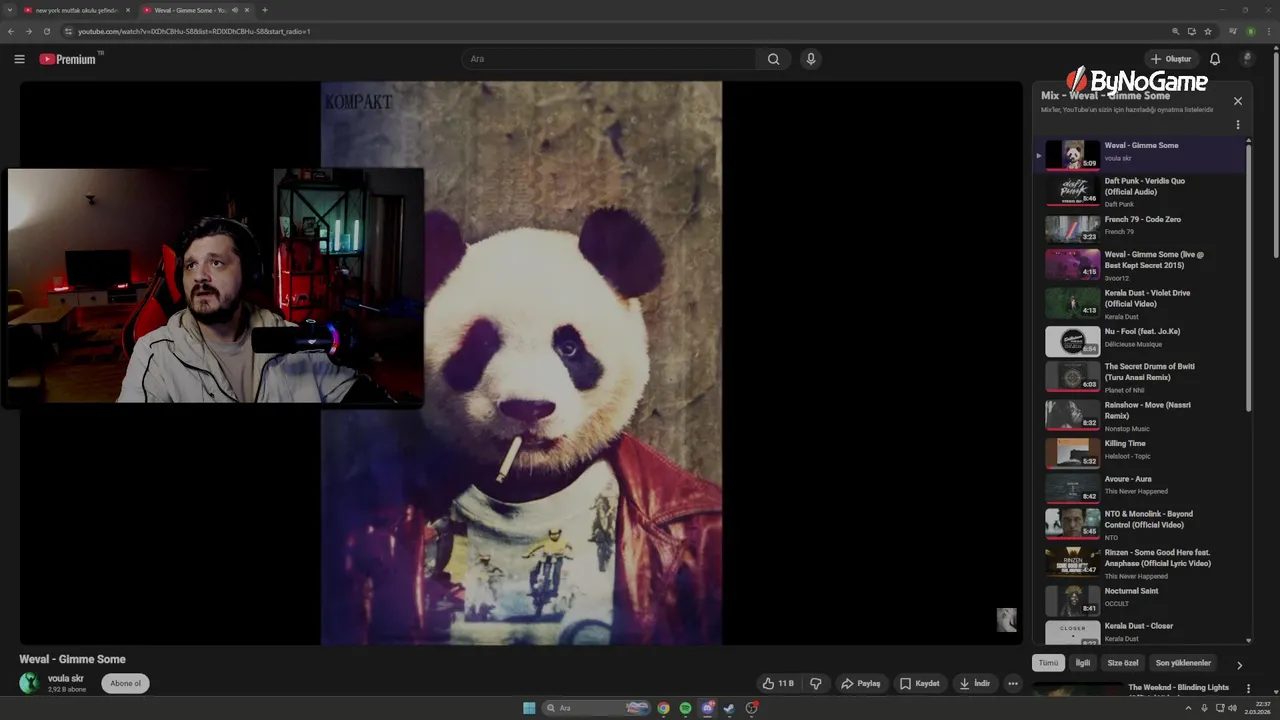Open the YouTube hamburger guide menu
This screenshot has height=720, width=1280.
[19, 59]
